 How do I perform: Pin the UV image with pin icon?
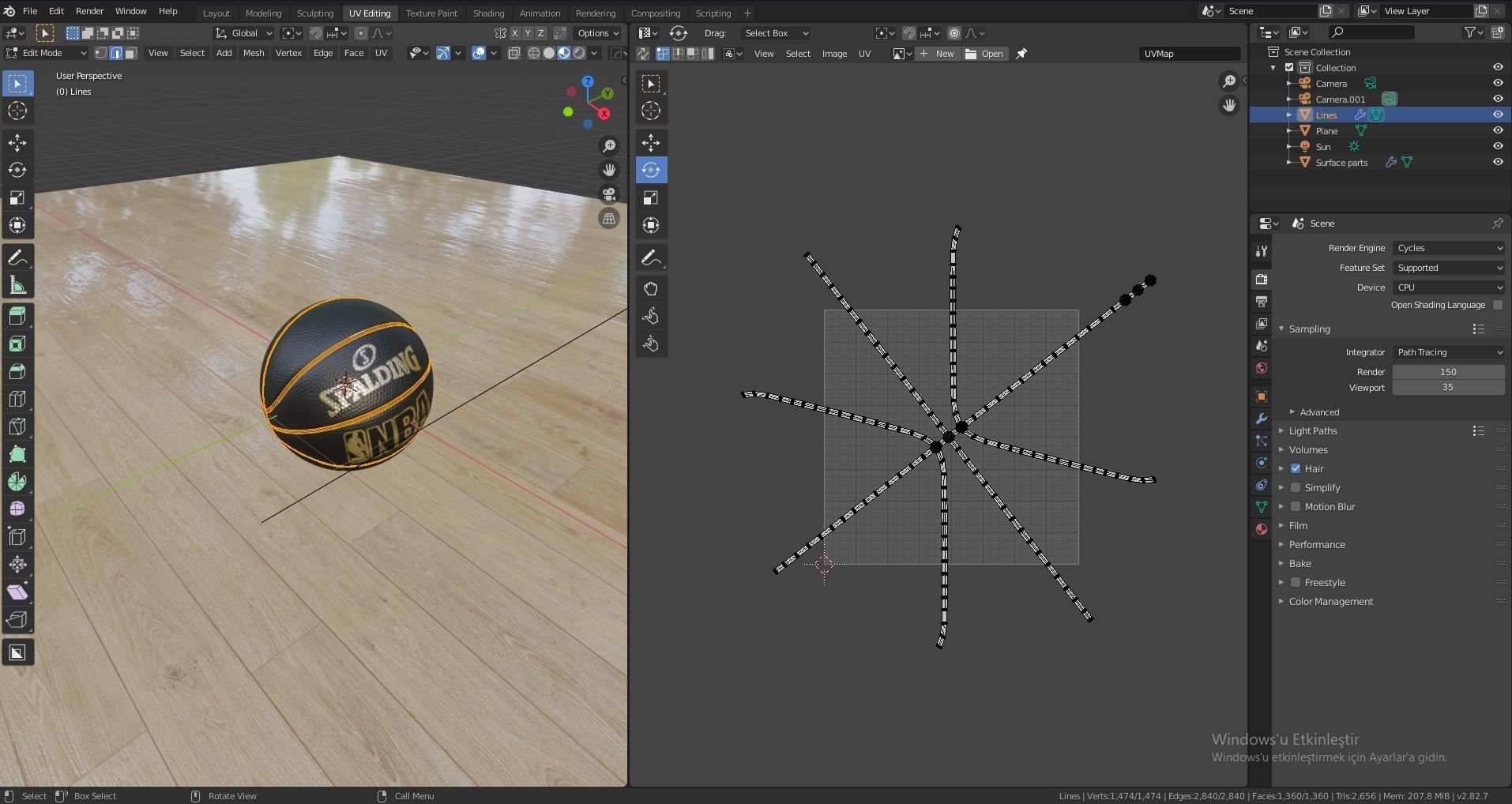pyautogui.click(x=1021, y=54)
